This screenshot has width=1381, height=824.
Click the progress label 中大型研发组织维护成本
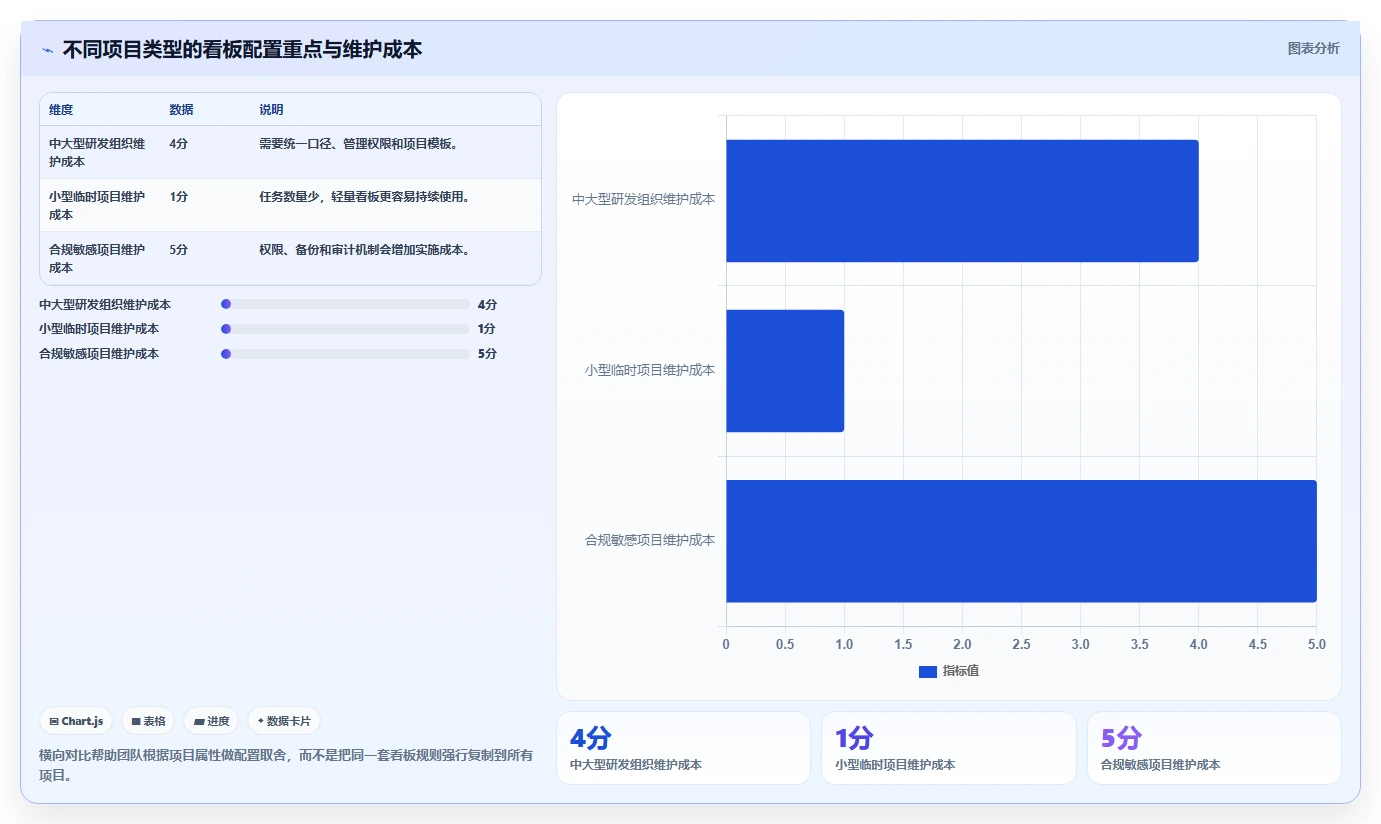(105, 304)
